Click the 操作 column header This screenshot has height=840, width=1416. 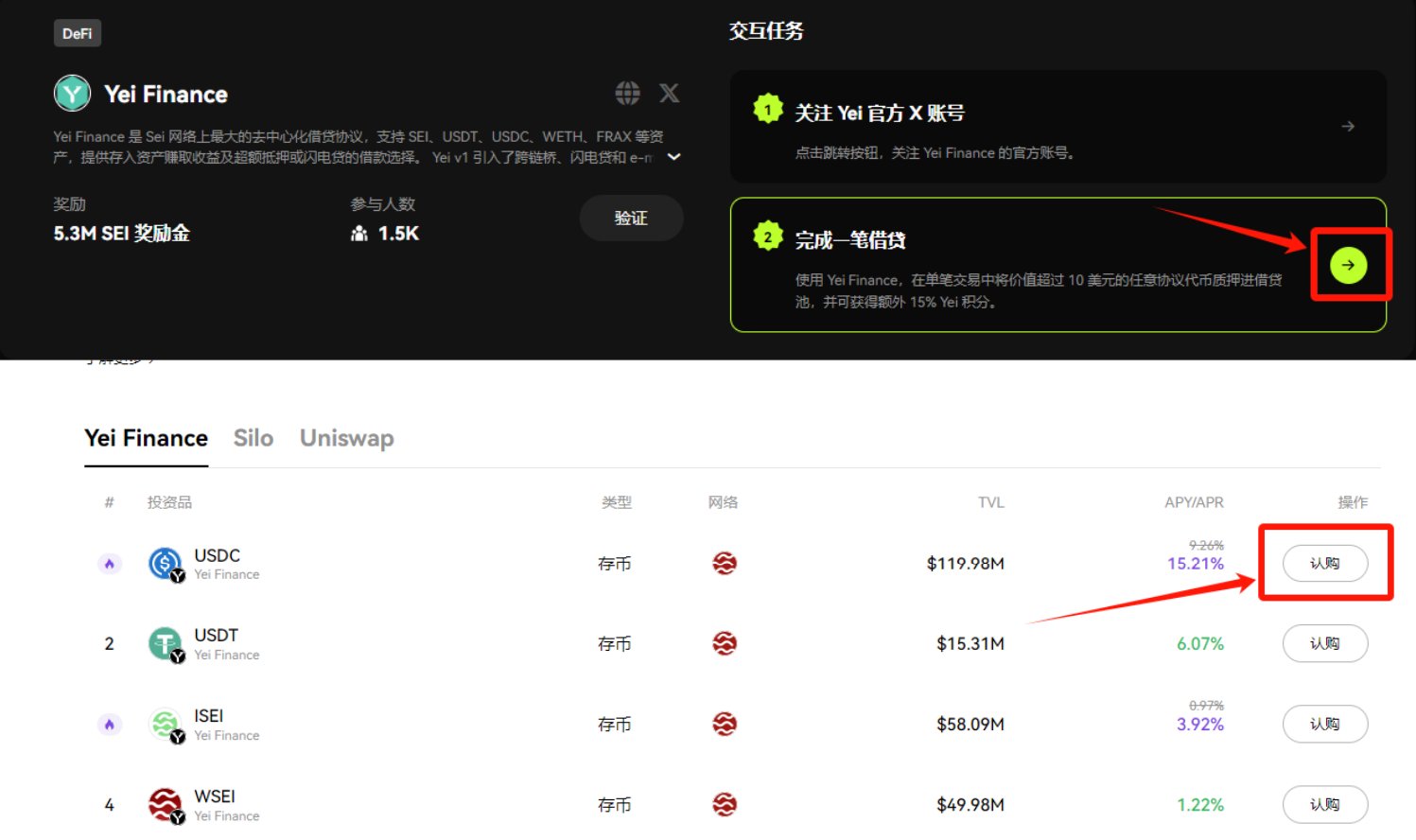1353,502
